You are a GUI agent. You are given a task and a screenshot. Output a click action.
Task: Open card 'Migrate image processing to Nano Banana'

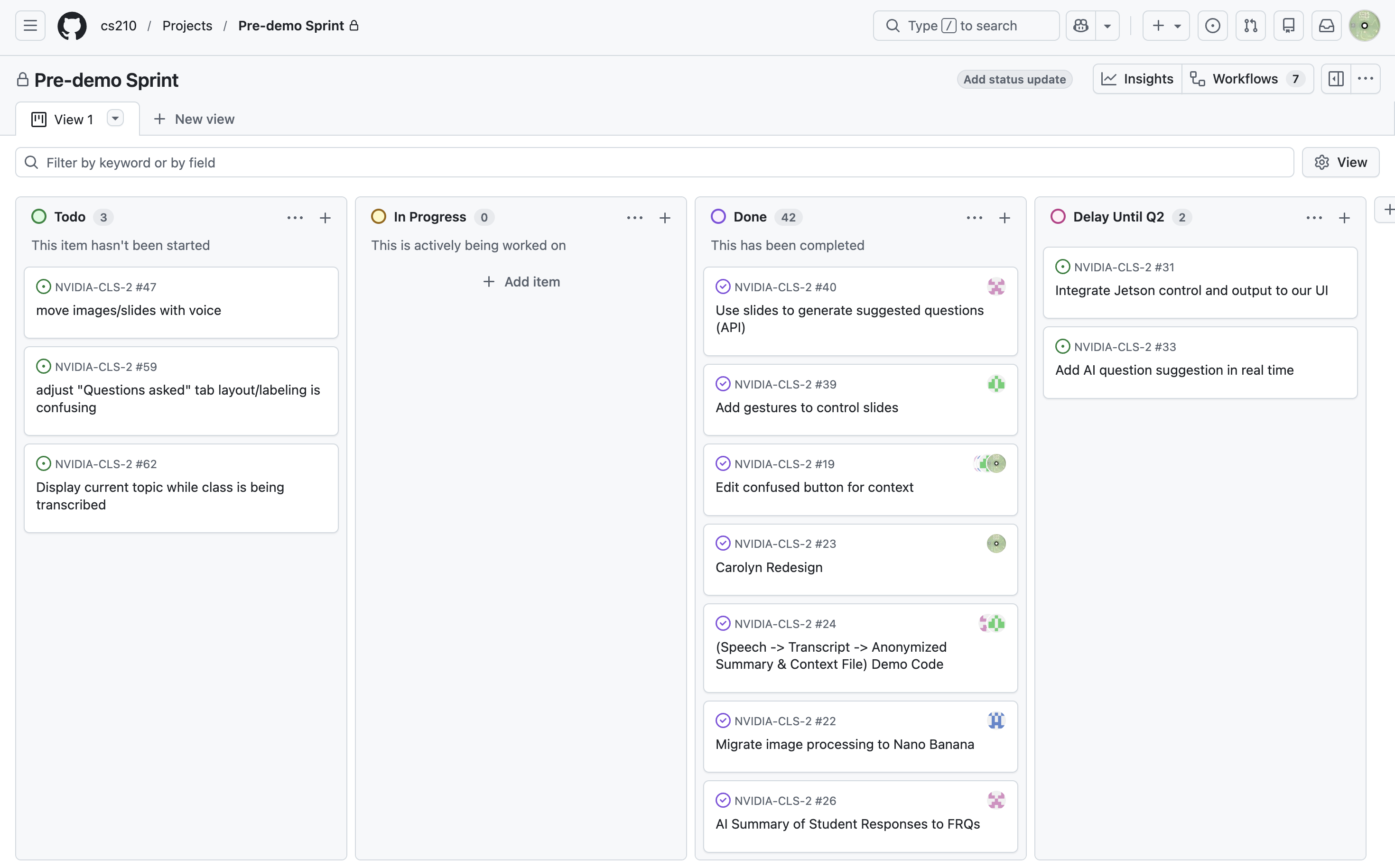coord(860,737)
